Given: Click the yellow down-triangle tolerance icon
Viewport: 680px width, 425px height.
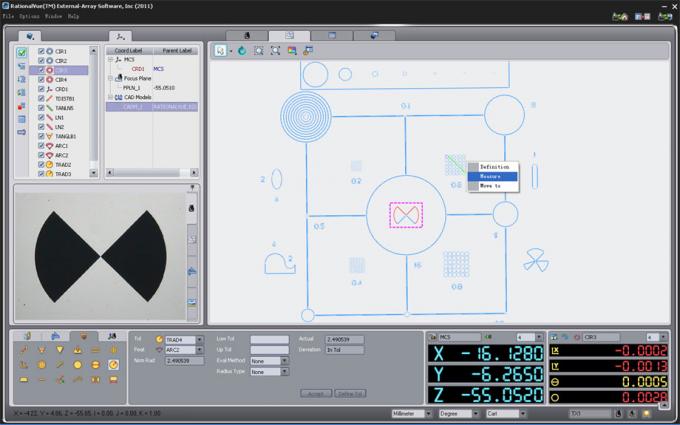Looking at the screenshot, I should tap(60, 350).
